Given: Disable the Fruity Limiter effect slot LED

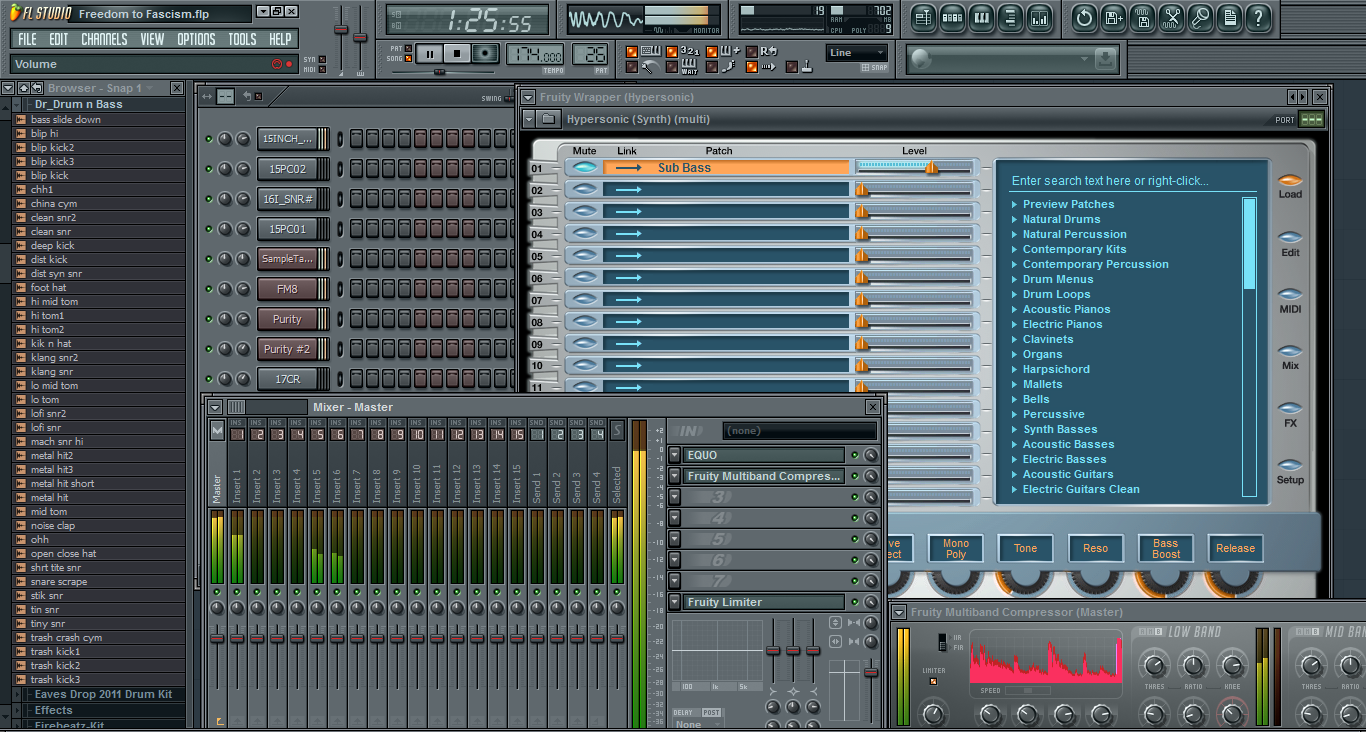Looking at the screenshot, I should click(x=855, y=602).
